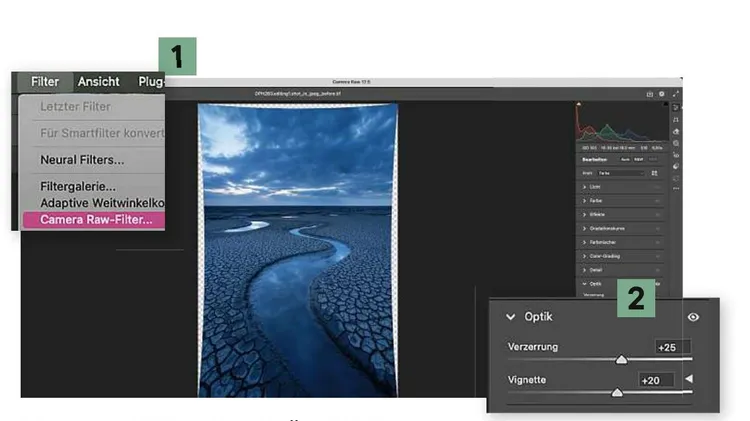Screen dimensions: 750x421
Task: Toggle full screen mode icon in Camera Raw
Action: pos(677,94)
